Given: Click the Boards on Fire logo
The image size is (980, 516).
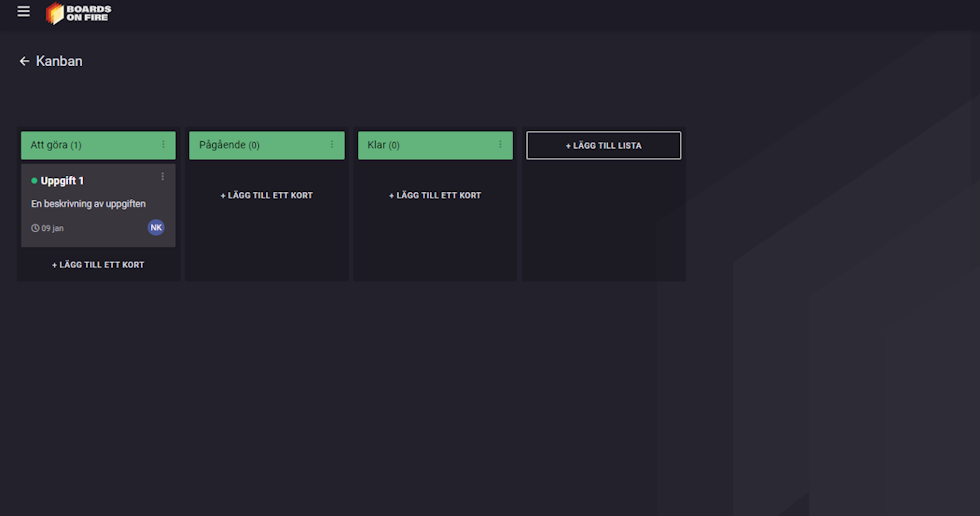Looking at the screenshot, I should click(x=79, y=13).
